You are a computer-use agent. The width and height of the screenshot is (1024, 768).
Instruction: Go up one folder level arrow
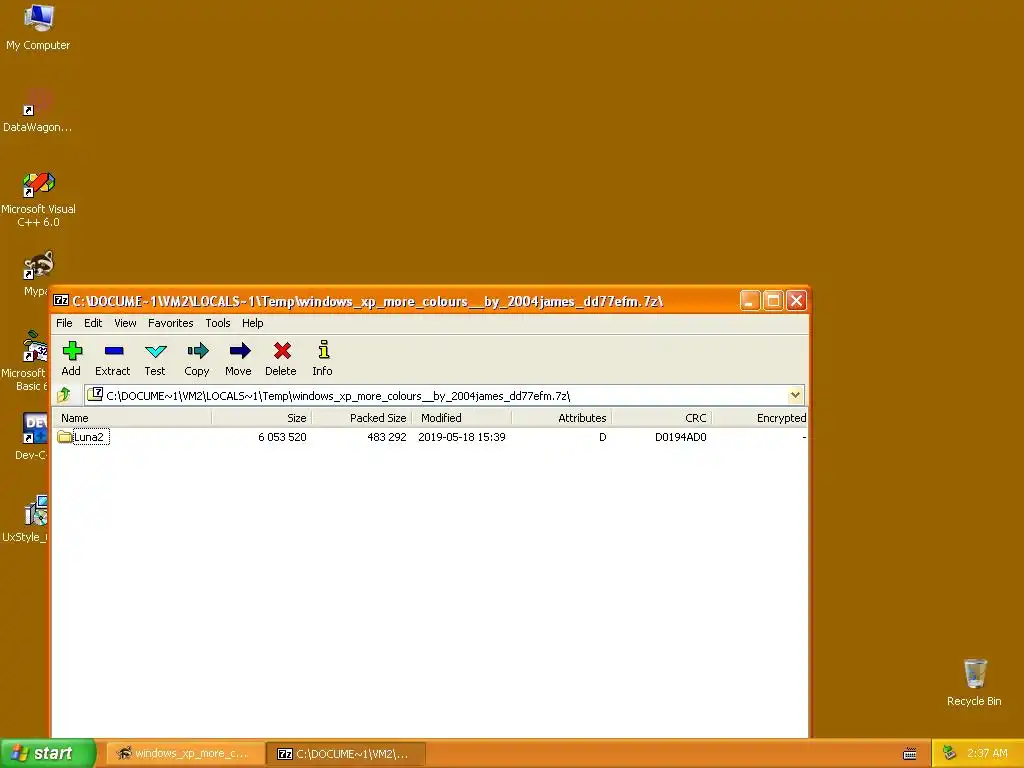pyautogui.click(x=64, y=394)
